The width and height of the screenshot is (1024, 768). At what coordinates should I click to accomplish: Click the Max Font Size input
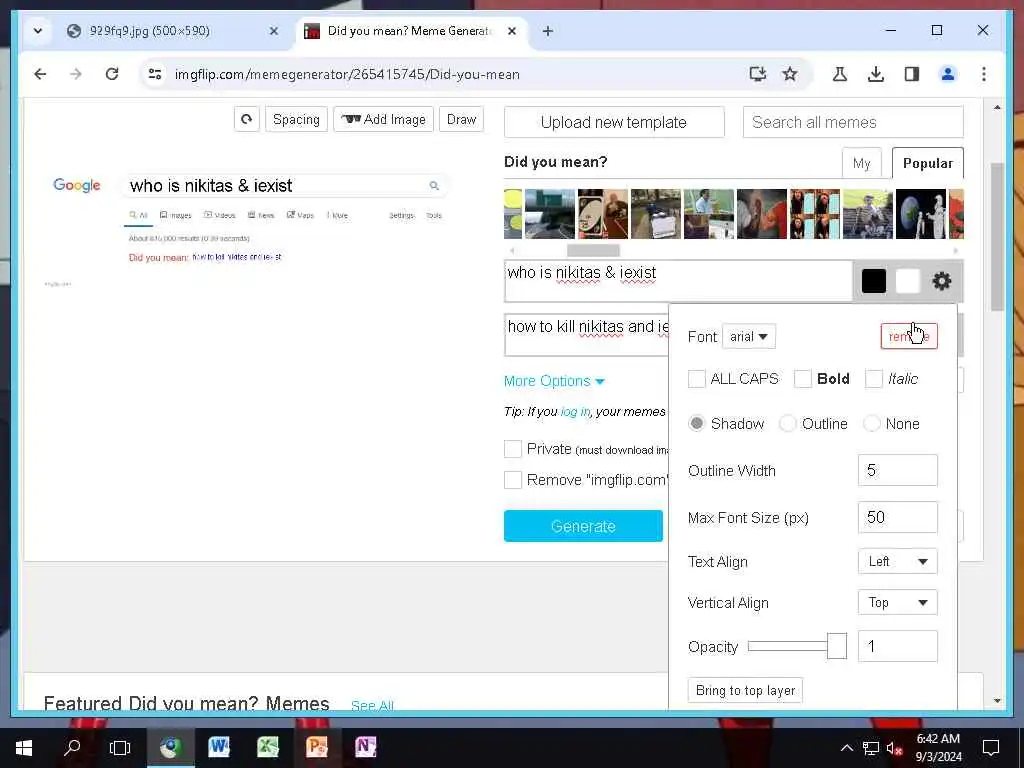(897, 518)
